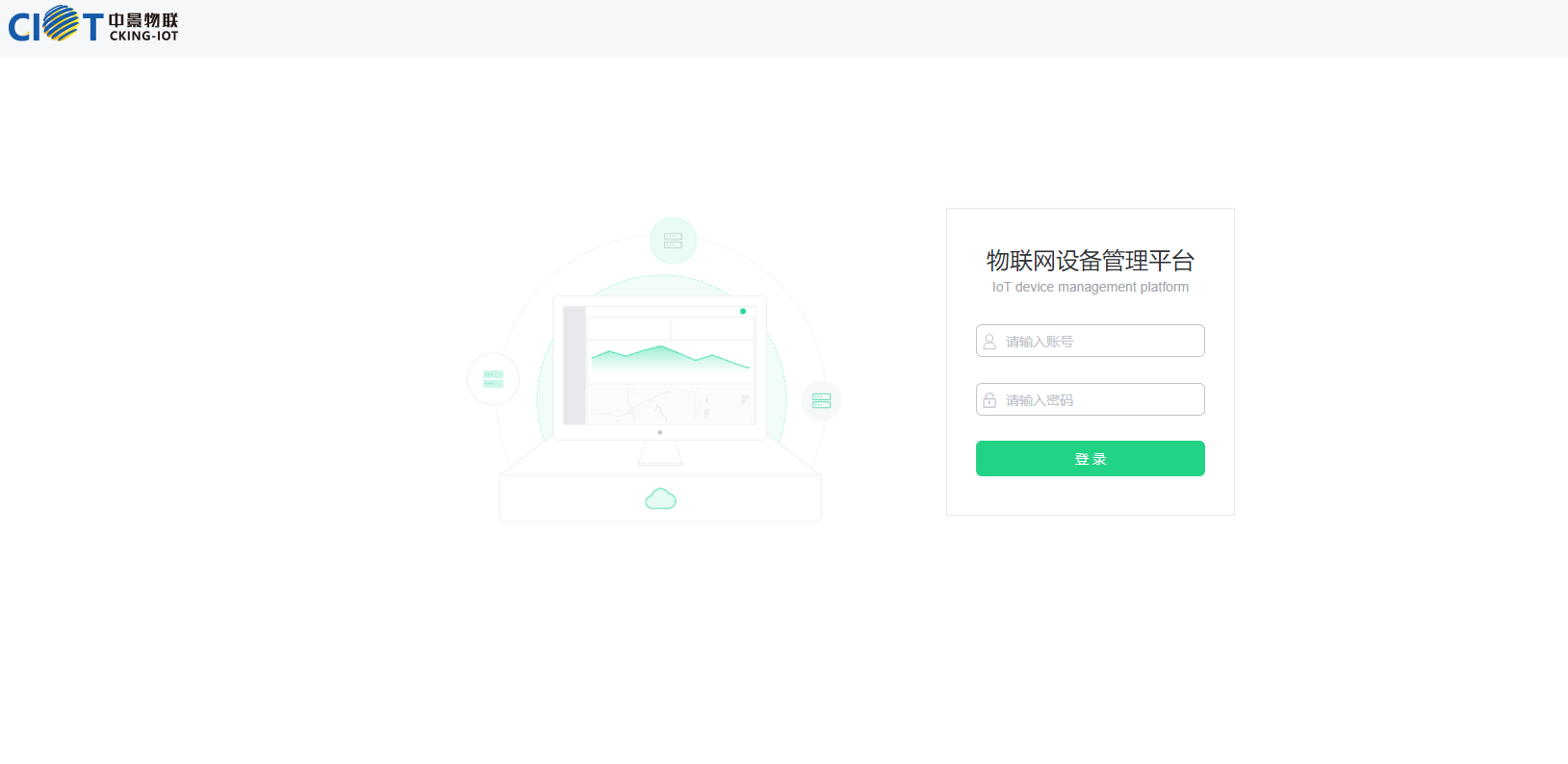Click the 'IoT device management platform' subtitle
1568x764 pixels.
pyautogui.click(x=1090, y=288)
